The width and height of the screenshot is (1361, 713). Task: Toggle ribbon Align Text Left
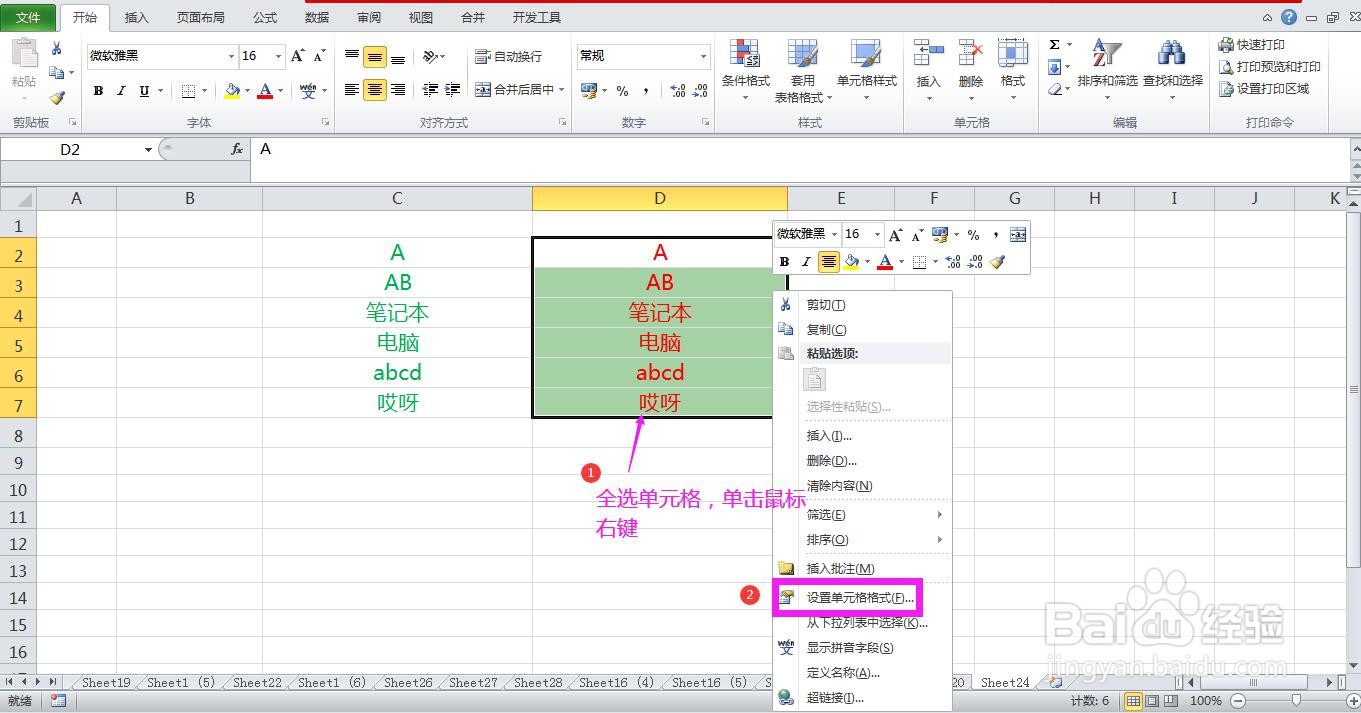352,90
